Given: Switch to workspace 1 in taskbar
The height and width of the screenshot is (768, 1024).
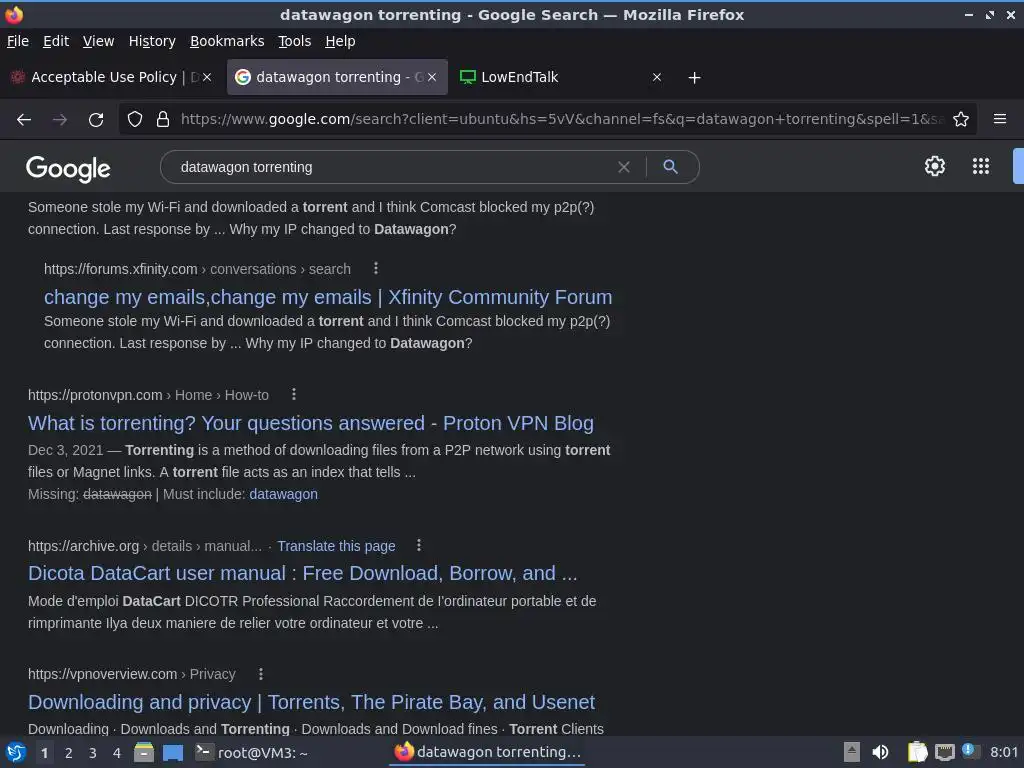Looking at the screenshot, I should tap(44, 753).
